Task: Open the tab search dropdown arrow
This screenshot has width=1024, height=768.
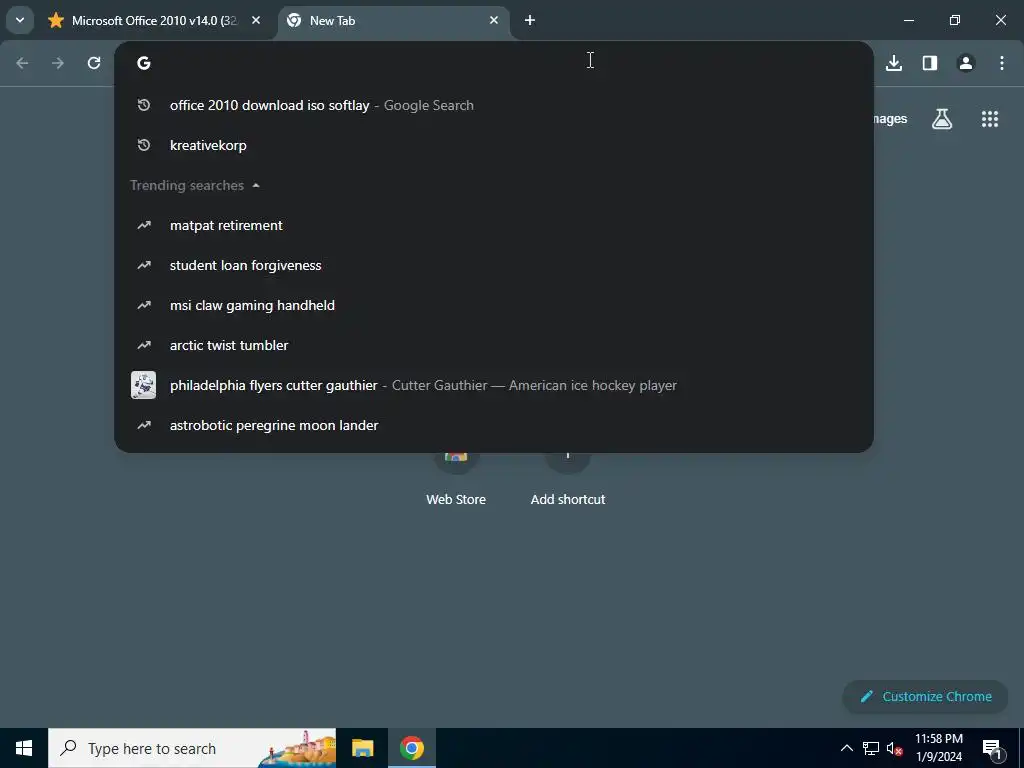Action: click(x=20, y=20)
